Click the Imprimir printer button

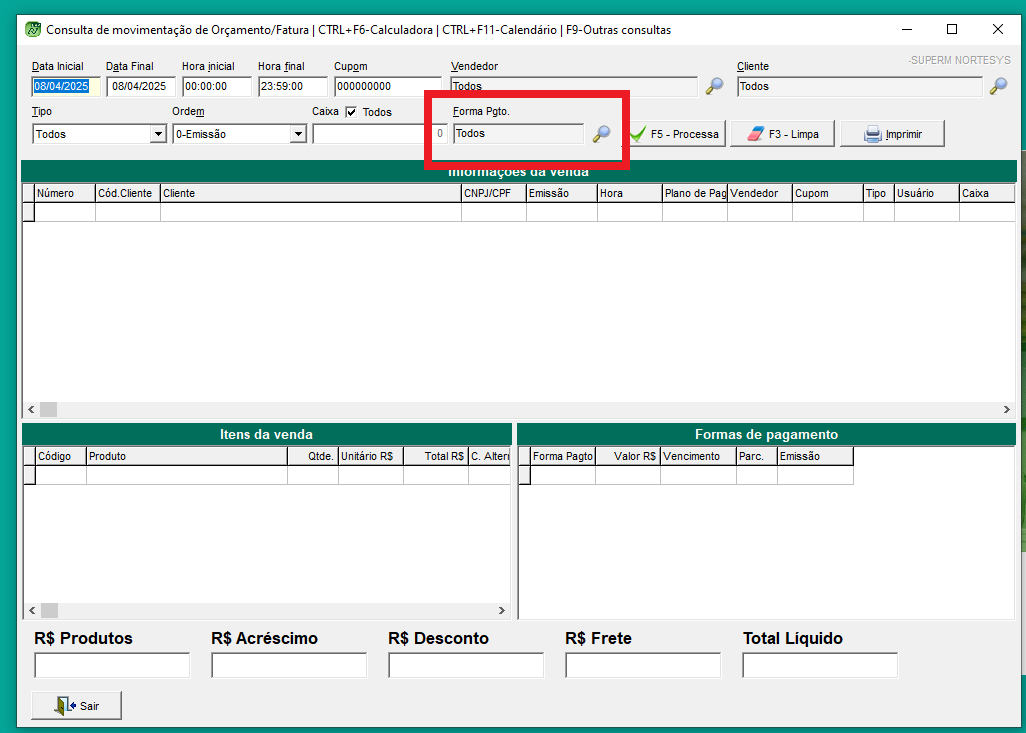click(x=892, y=134)
